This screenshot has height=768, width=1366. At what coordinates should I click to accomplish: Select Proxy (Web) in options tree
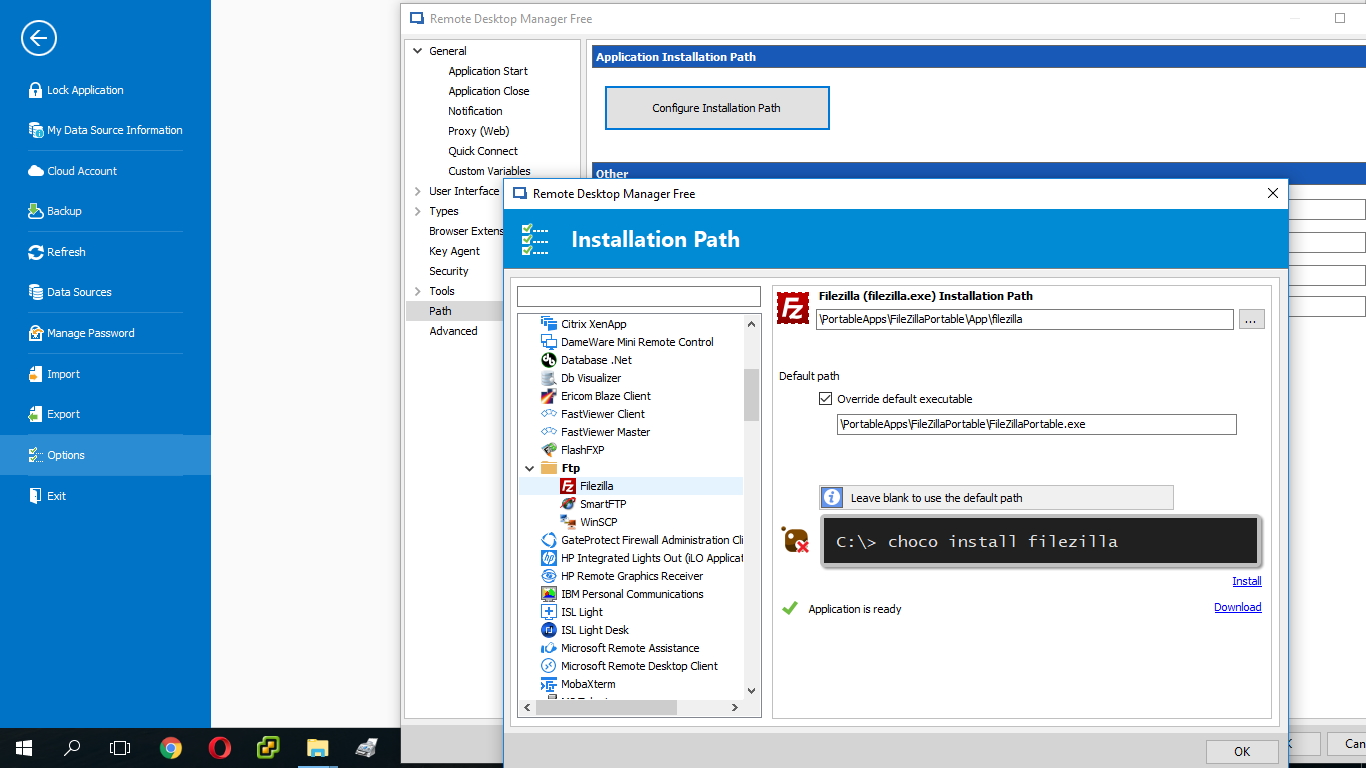[479, 131]
